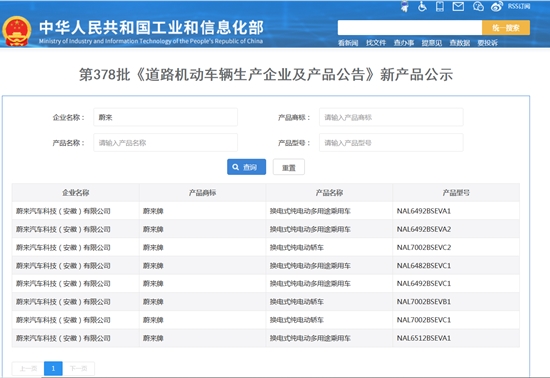Screen dimensions: 550x378
Task: Click the 产品型号 input field
Action: (391, 142)
